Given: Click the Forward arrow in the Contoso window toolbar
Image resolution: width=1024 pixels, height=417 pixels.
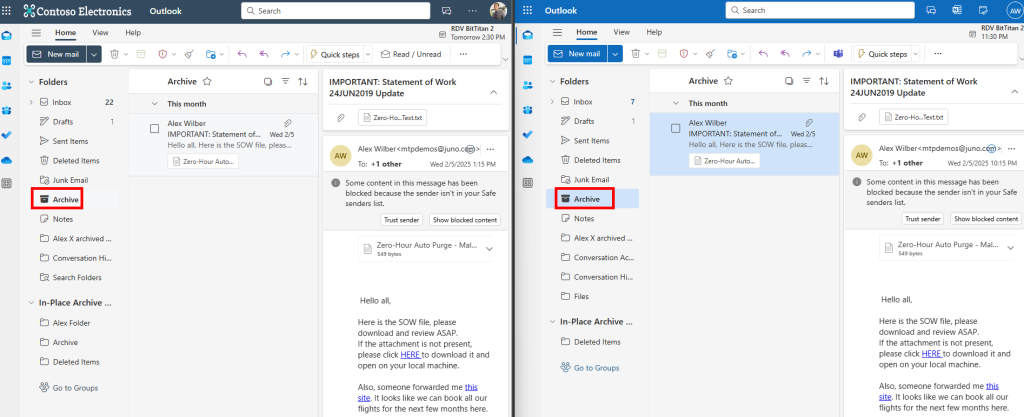Looking at the screenshot, I should pyautogui.click(x=285, y=54).
